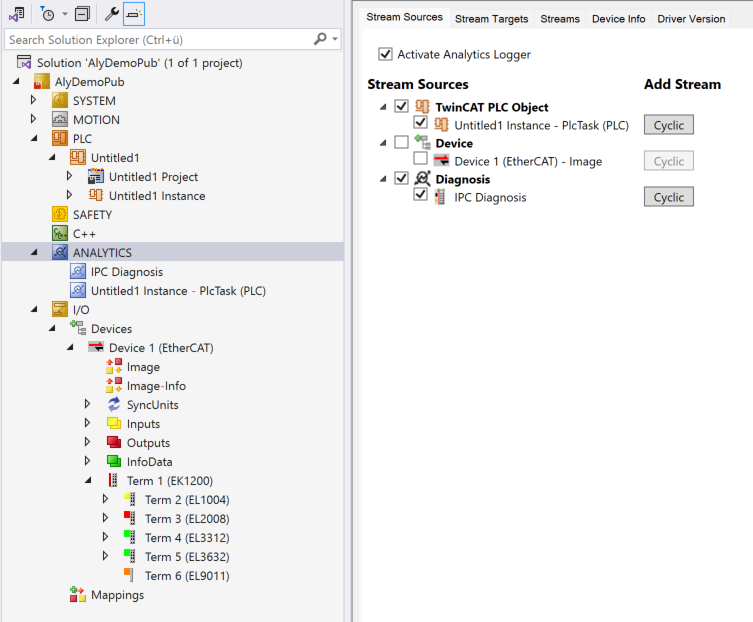The width and height of the screenshot is (753, 622).
Task: Expand Term 5 (EL3632) terminal
Action: pos(105,556)
